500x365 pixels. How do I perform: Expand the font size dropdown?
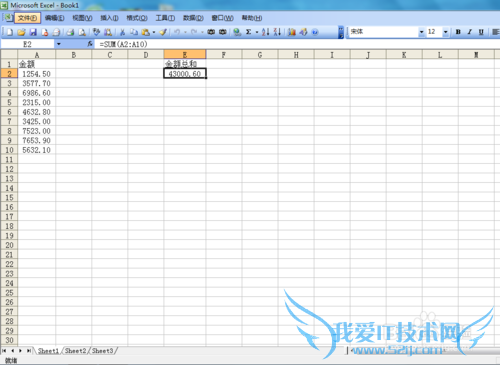pos(445,32)
